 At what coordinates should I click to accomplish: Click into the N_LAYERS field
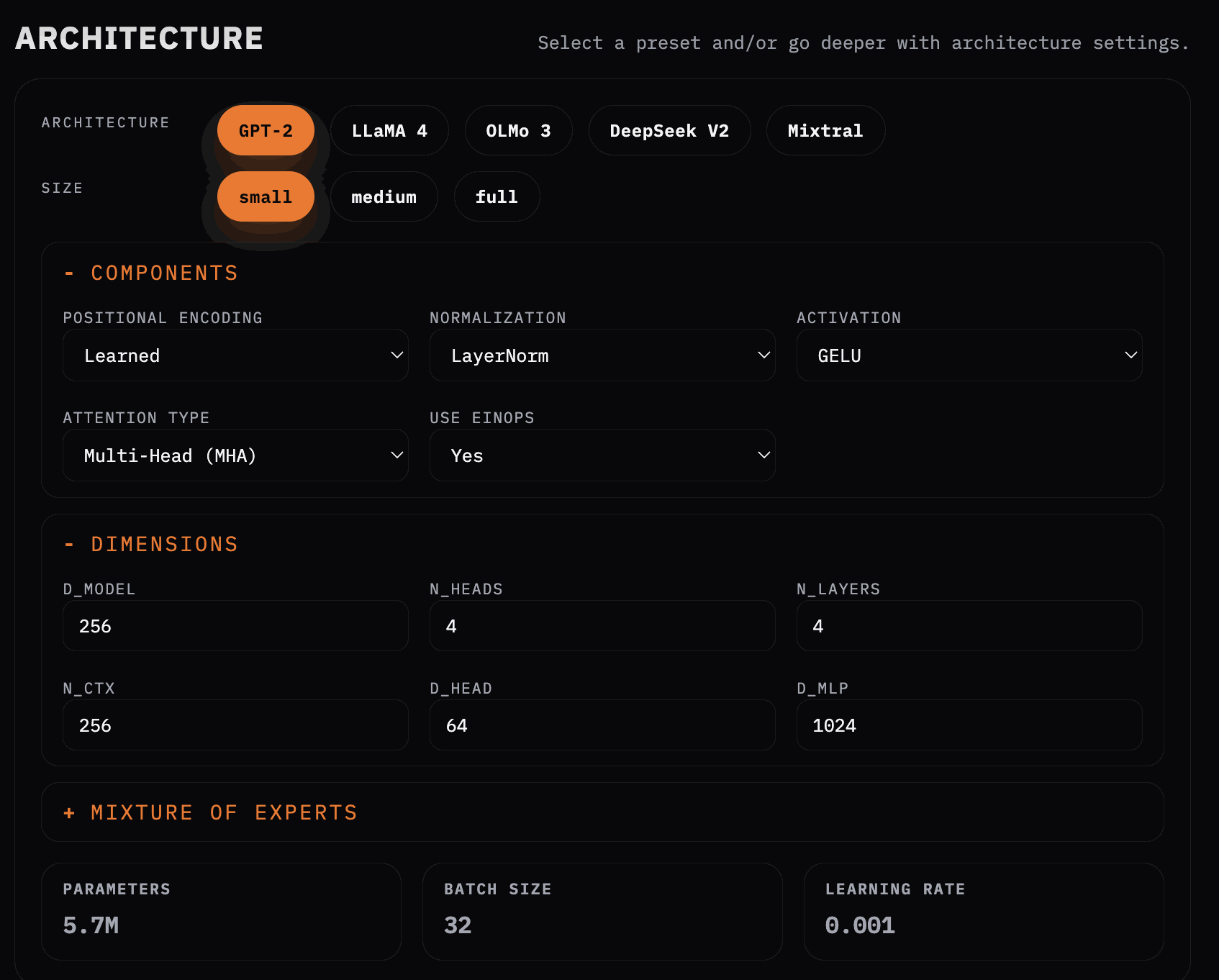[x=969, y=626]
